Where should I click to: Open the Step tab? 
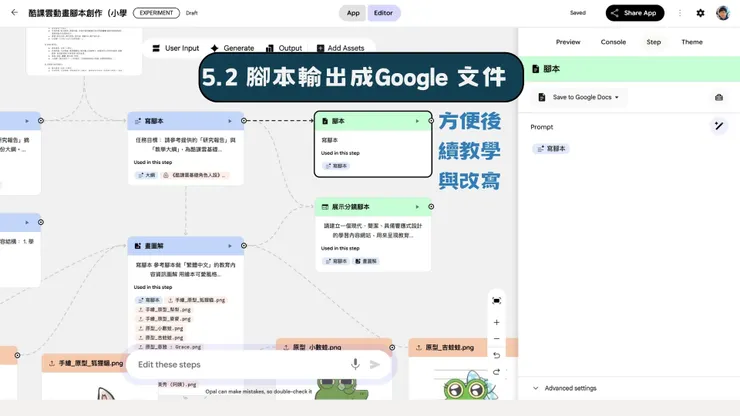tap(654, 42)
